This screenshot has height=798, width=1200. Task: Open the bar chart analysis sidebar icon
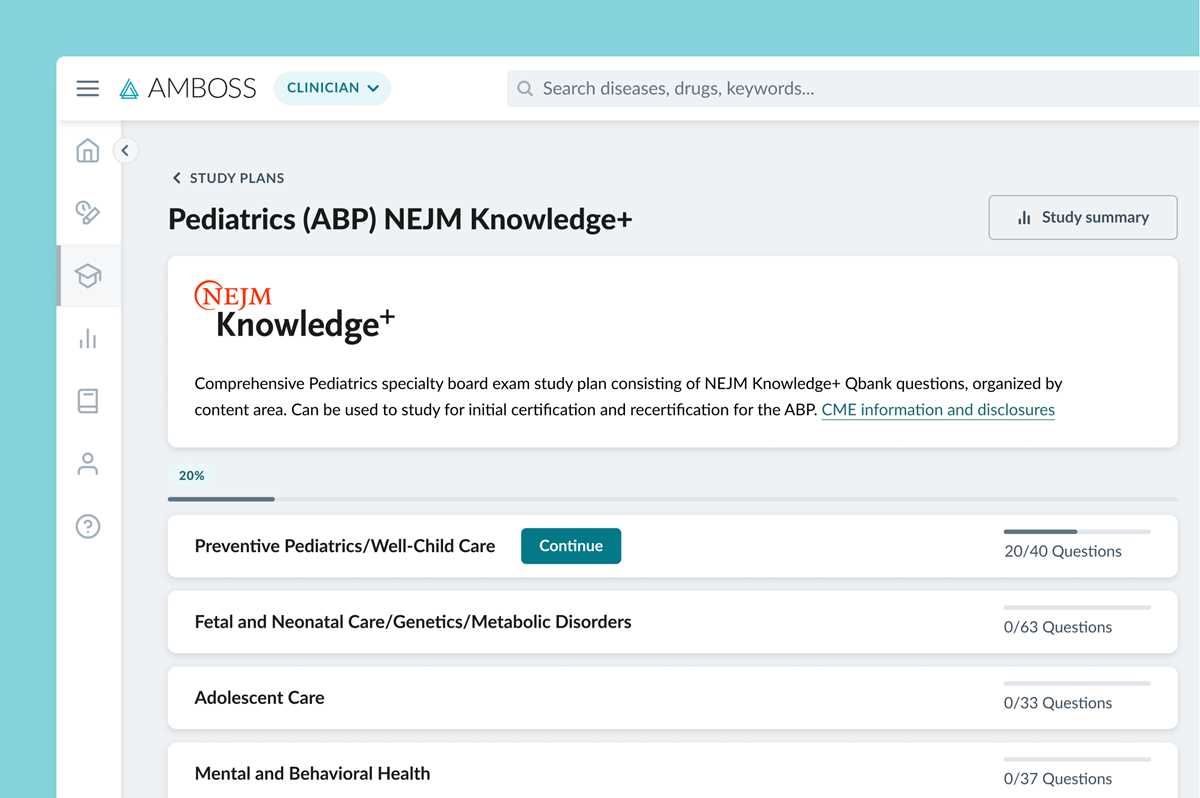pos(88,338)
